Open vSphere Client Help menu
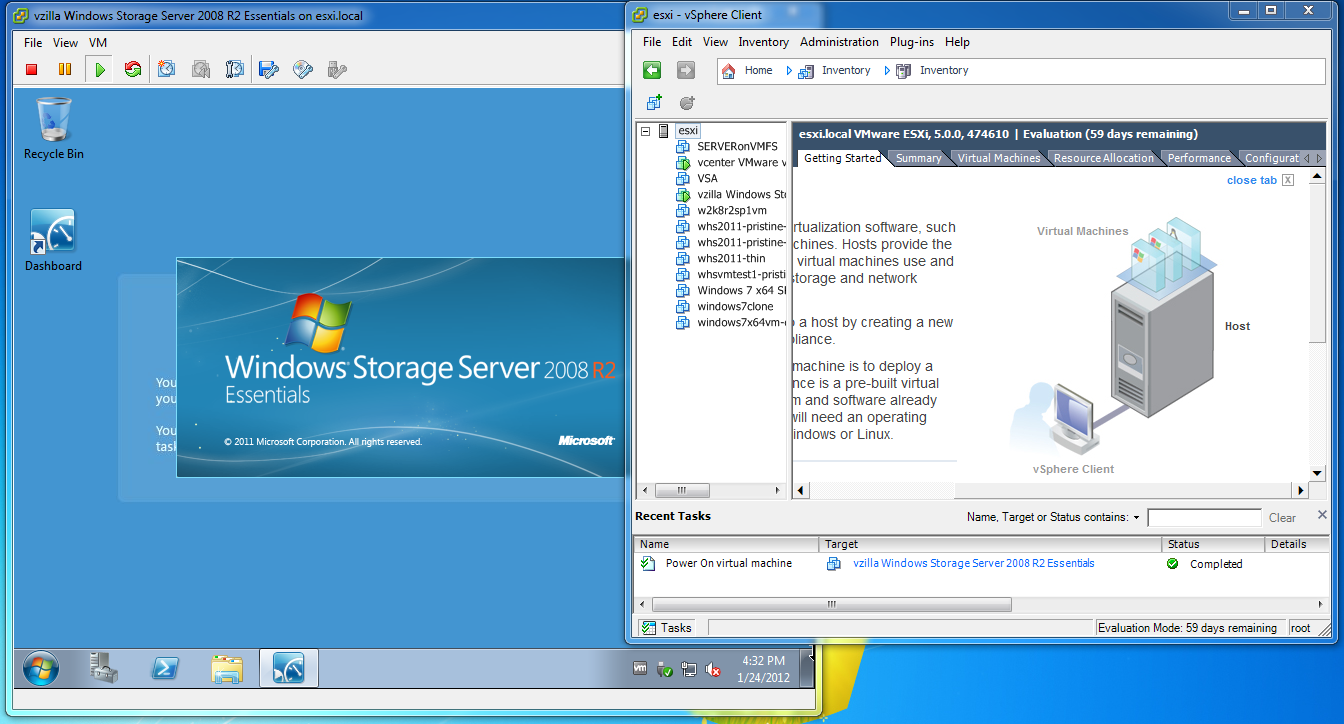 click(x=957, y=42)
